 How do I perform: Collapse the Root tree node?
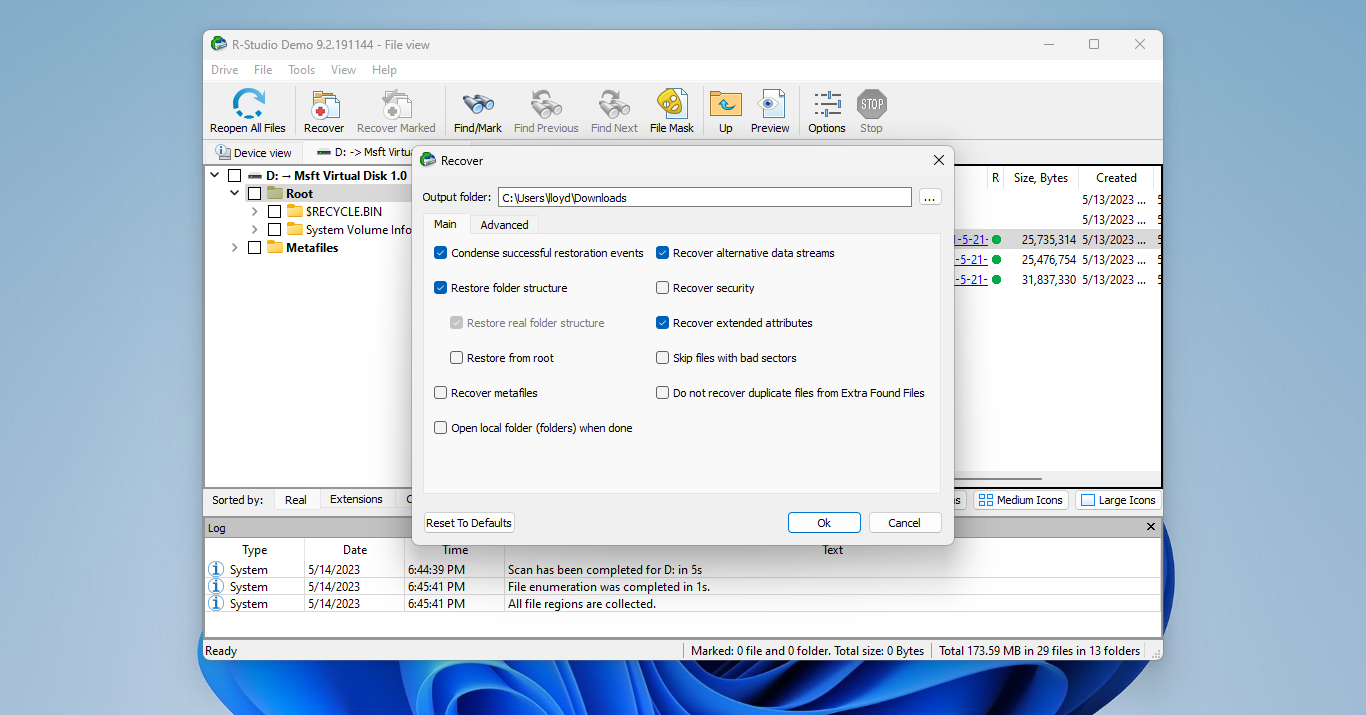coord(235,193)
